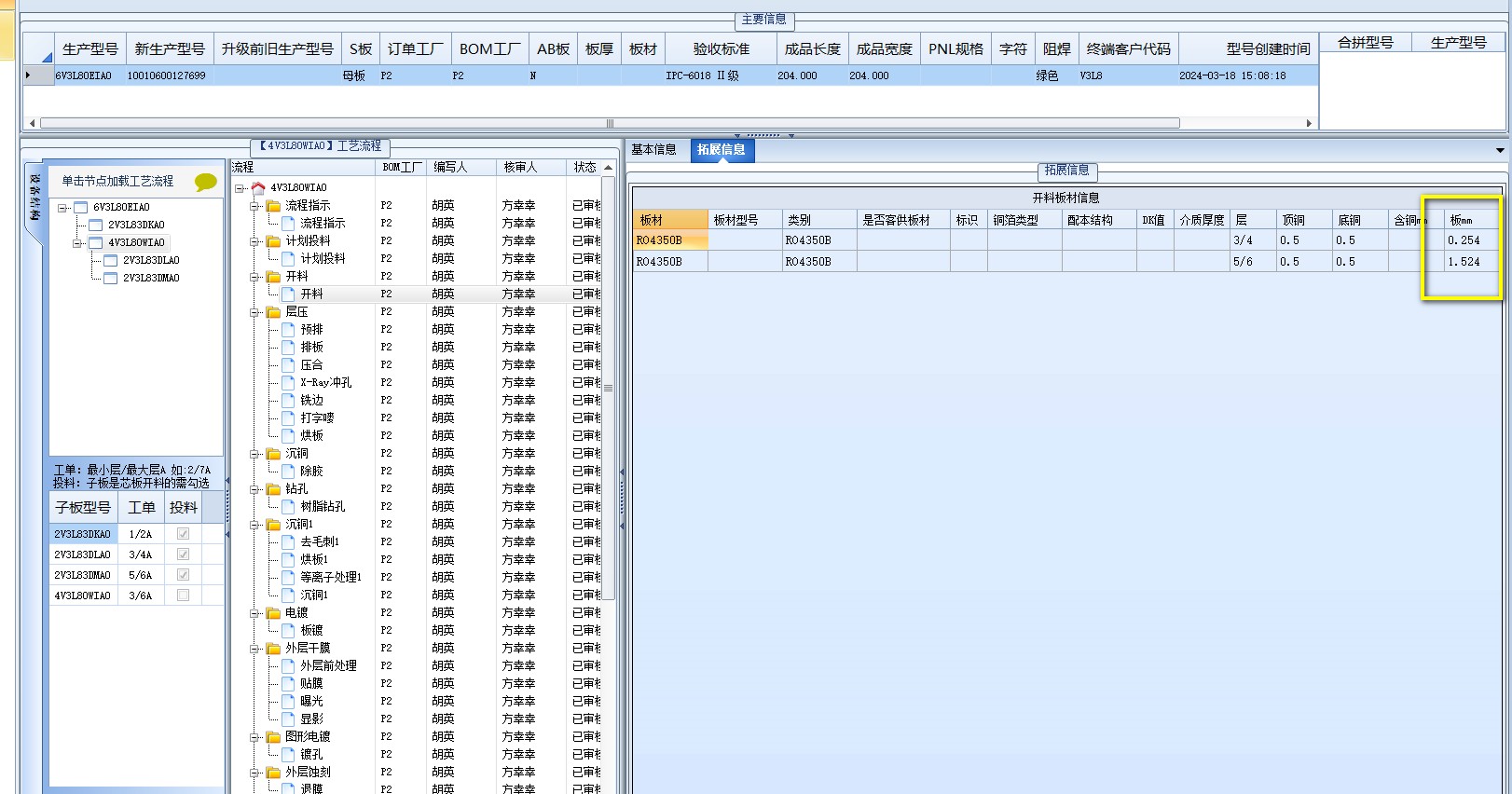The image size is (1512, 794).
Task: Select the 烘板1 process step
Action: pos(314,559)
